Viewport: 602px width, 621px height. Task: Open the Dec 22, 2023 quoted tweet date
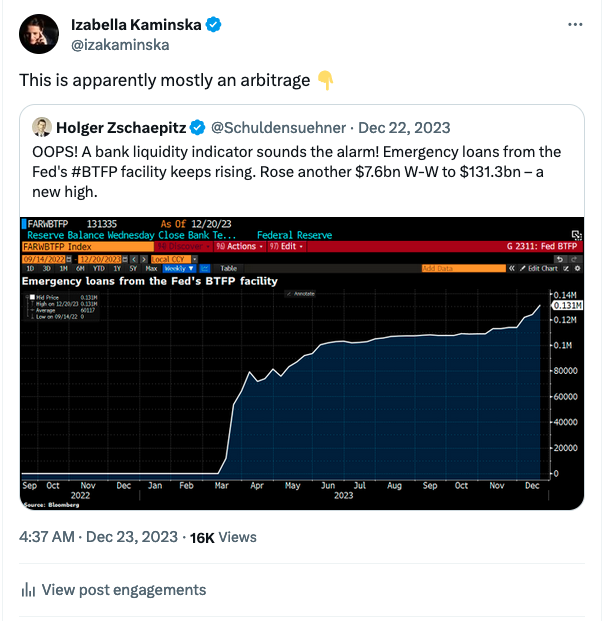pyautogui.click(x=404, y=128)
